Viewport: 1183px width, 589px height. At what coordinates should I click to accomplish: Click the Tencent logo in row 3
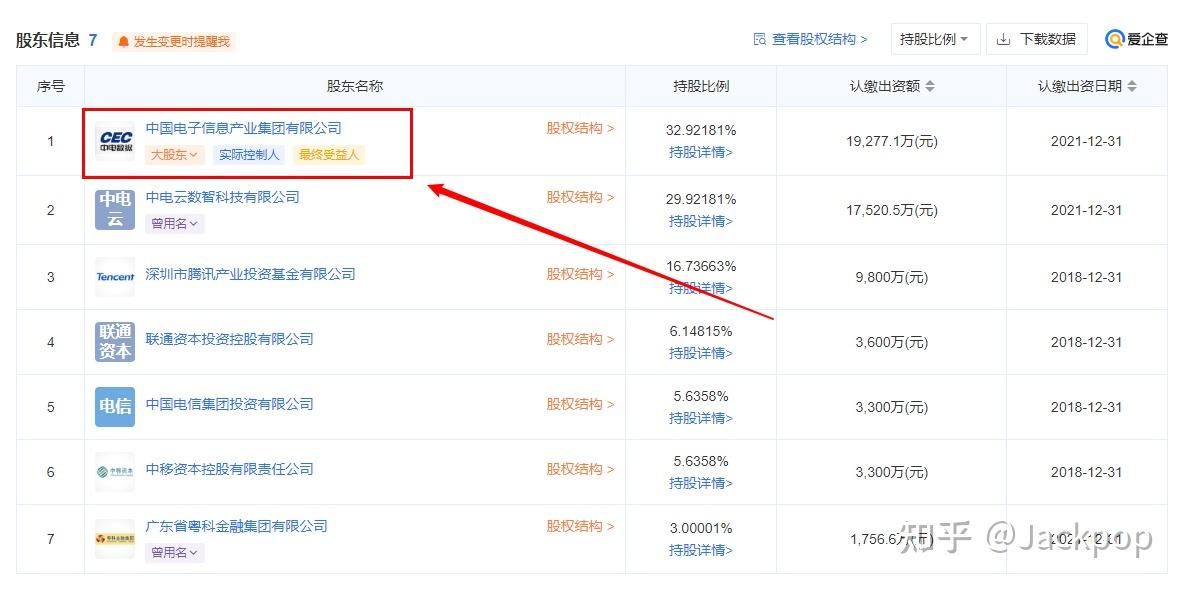click(x=114, y=278)
